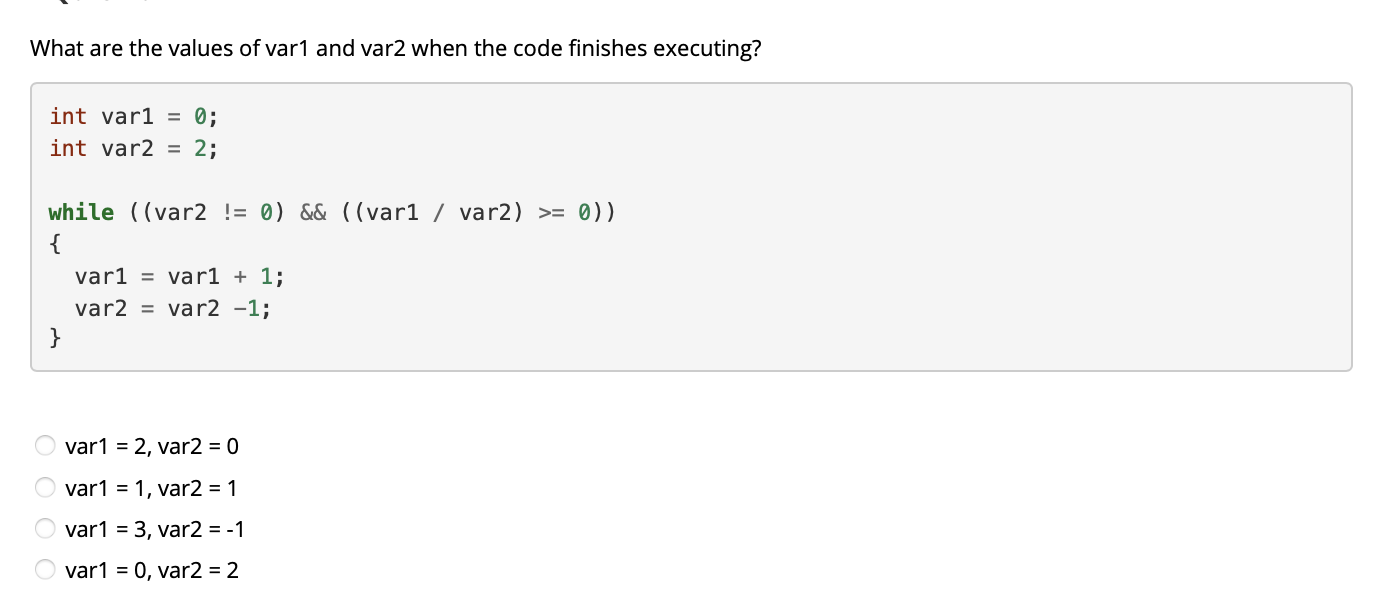The height and width of the screenshot is (614, 1398).
Task: Click the line 'var2 = var2 -1;'
Action: pyautogui.click(x=172, y=308)
